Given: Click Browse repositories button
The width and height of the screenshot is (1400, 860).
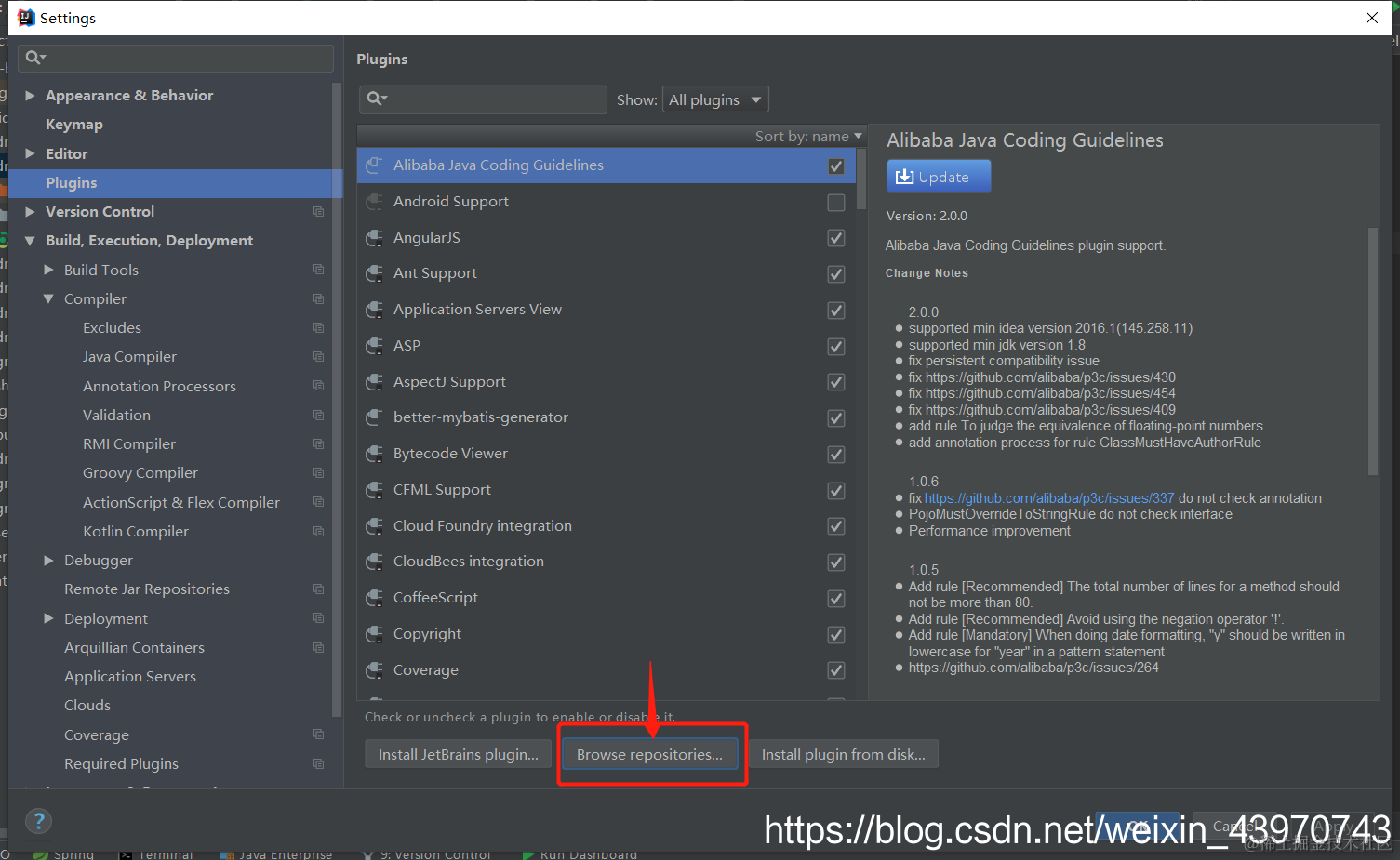Looking at the screenshot, I should 649,754.
